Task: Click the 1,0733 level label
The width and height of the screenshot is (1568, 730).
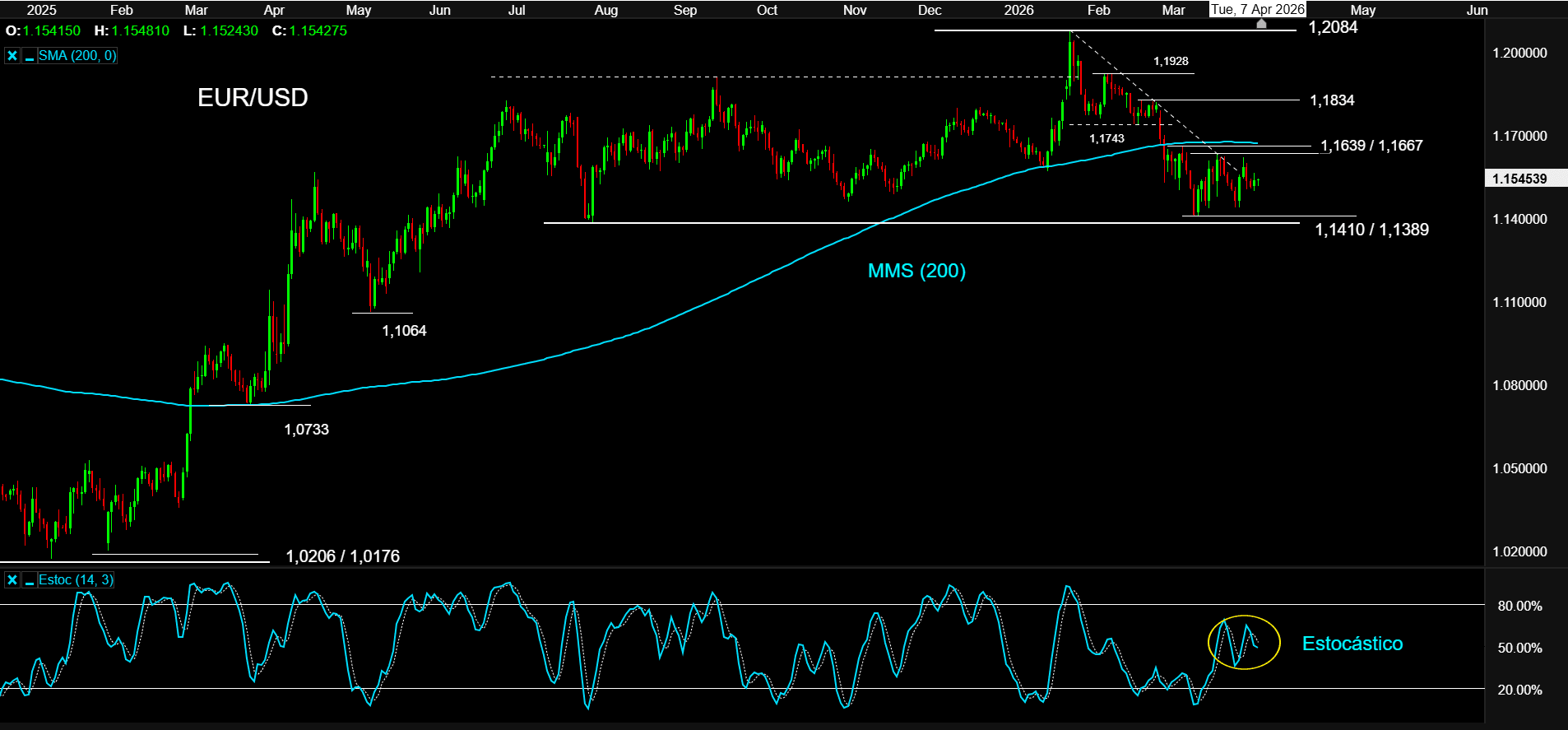Action: 306,430
